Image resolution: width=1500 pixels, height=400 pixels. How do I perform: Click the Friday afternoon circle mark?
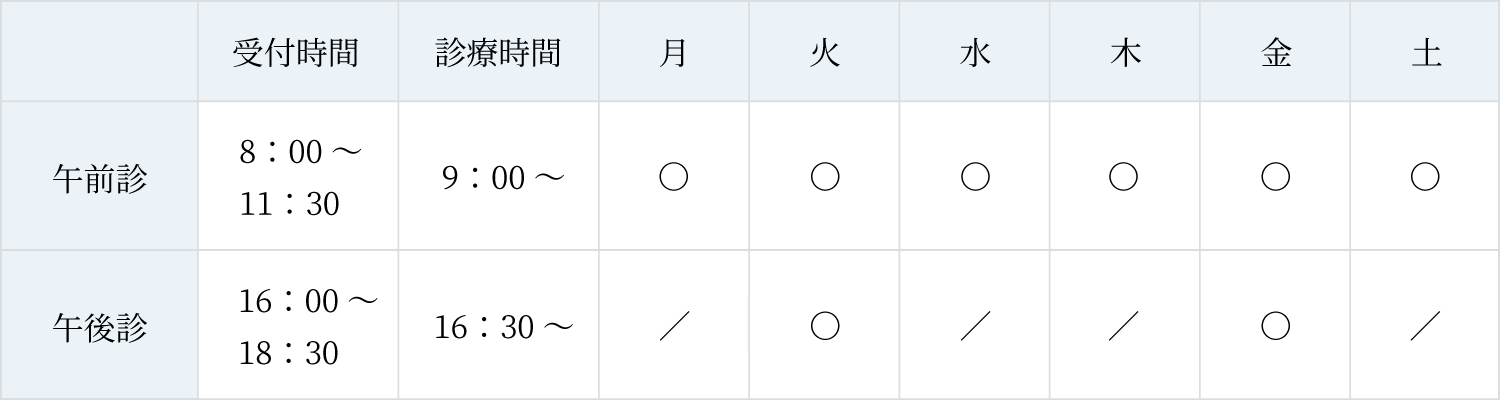point(1275,327)
